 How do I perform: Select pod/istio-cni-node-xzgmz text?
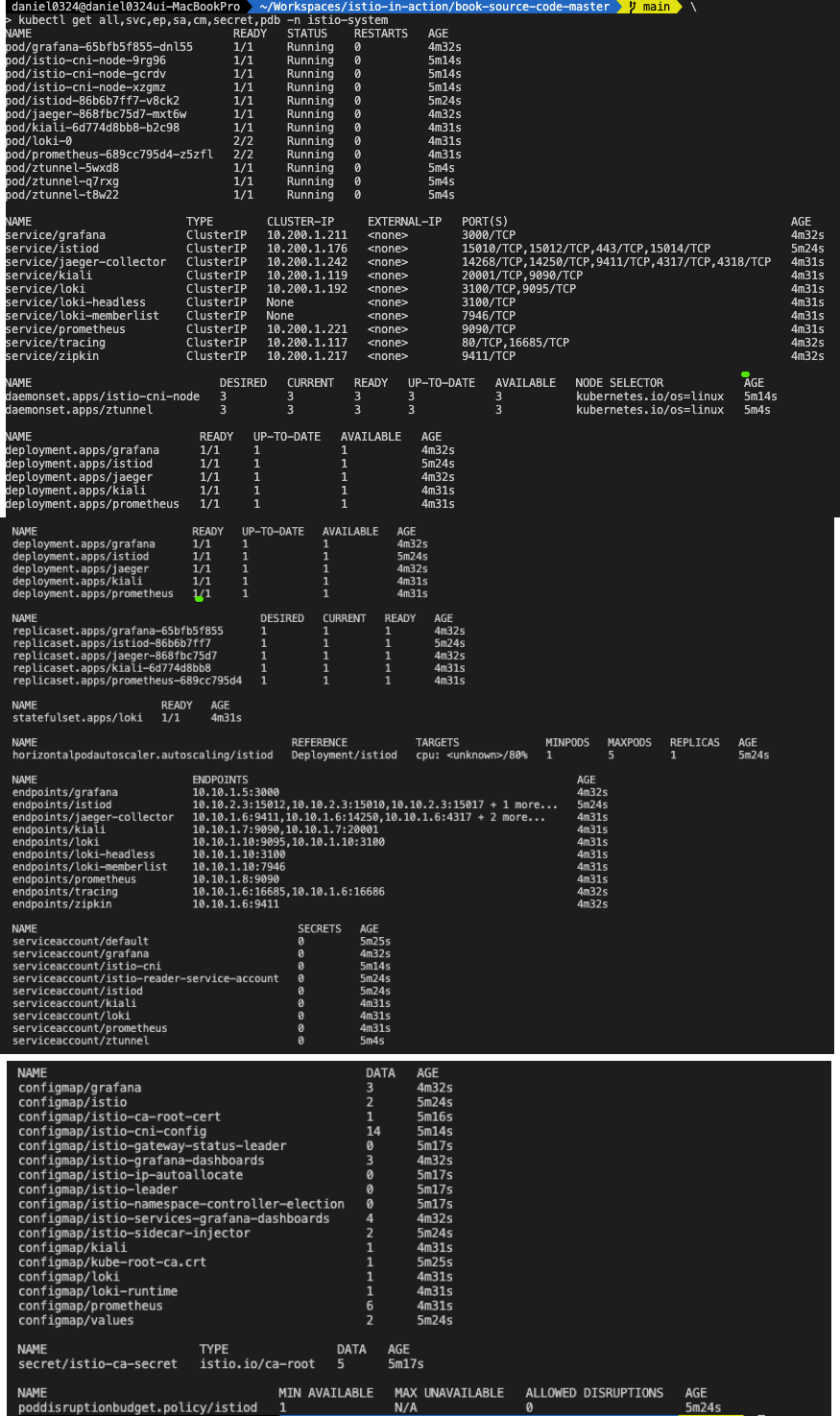(x=85, y=86)
